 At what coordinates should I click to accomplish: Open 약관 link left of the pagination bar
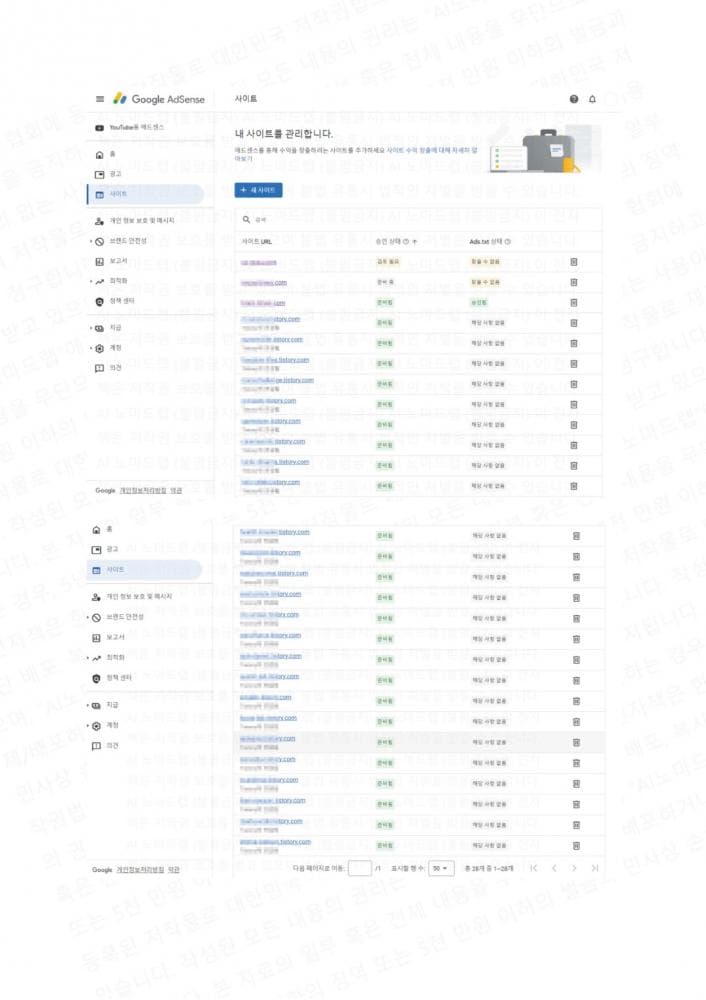pyautogui.click(x=173, y=870)
